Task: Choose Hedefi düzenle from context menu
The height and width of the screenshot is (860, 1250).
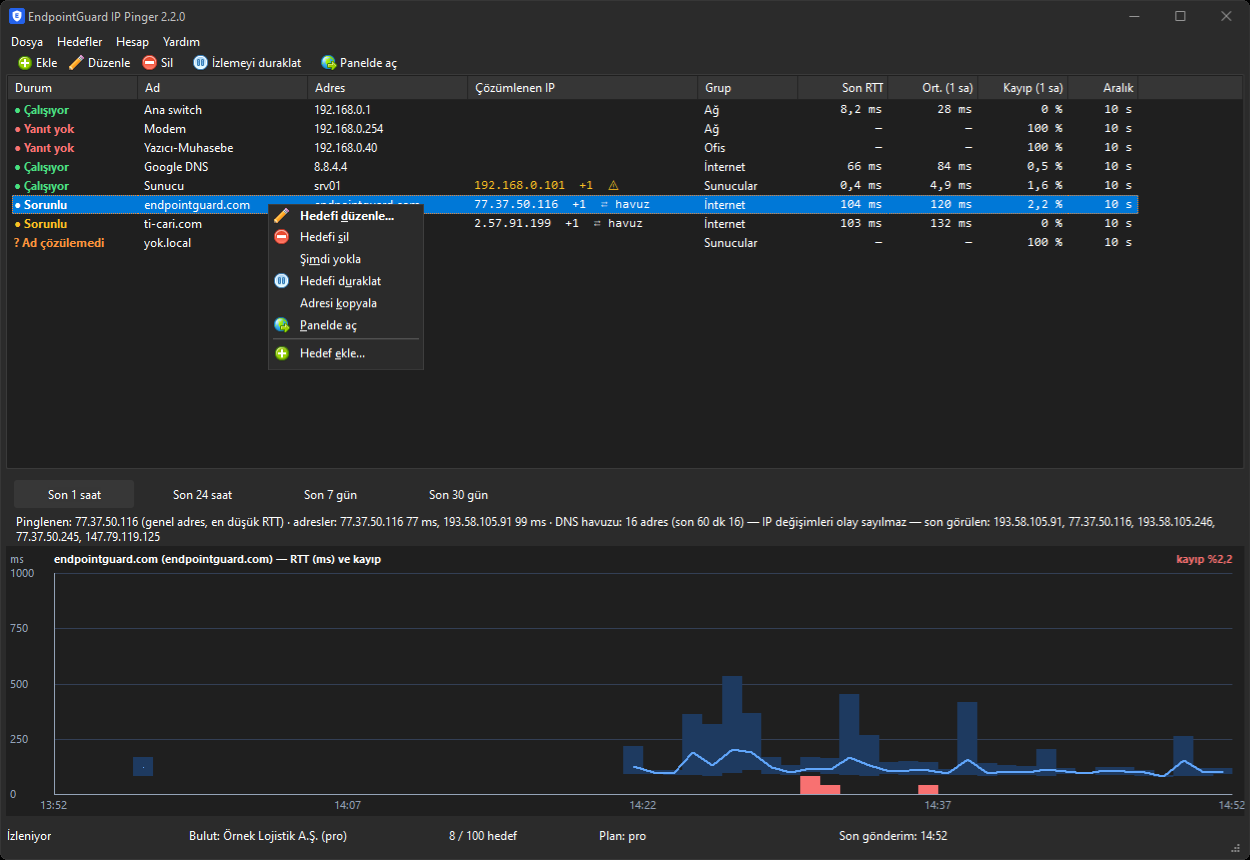Action: coord(346,215)
